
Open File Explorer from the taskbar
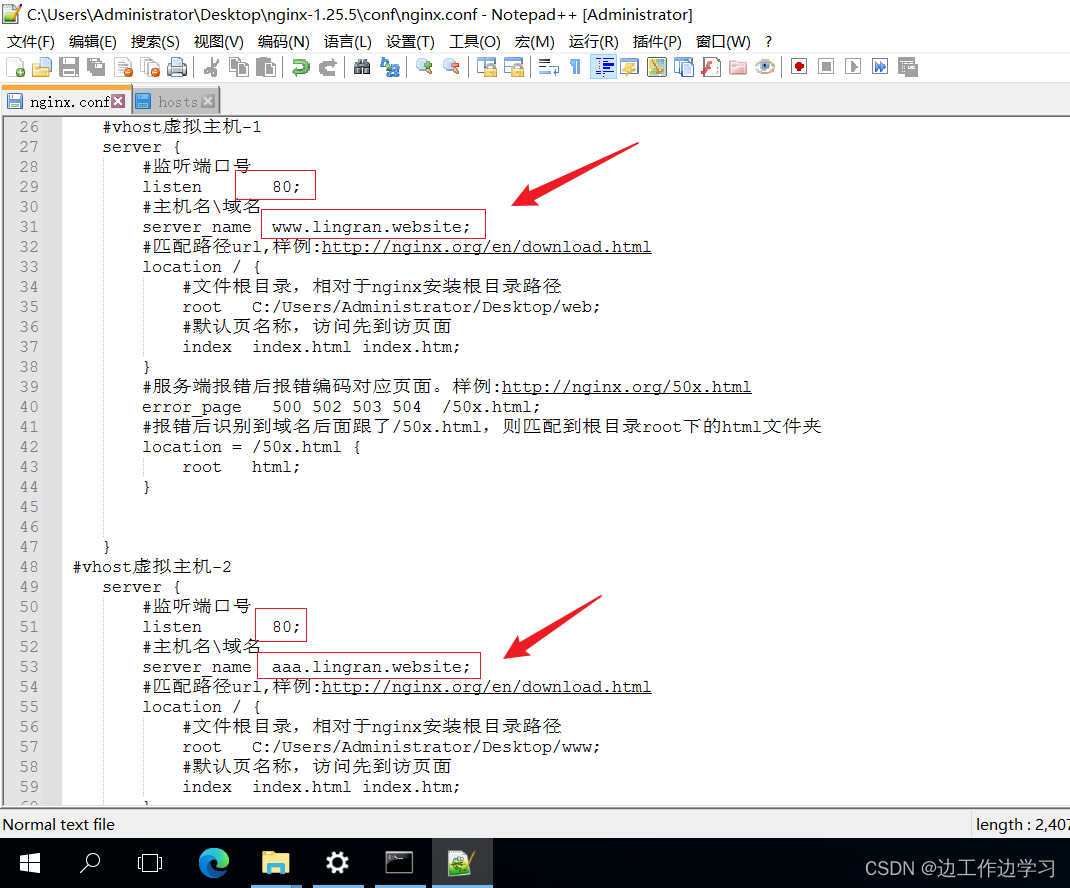276,863
